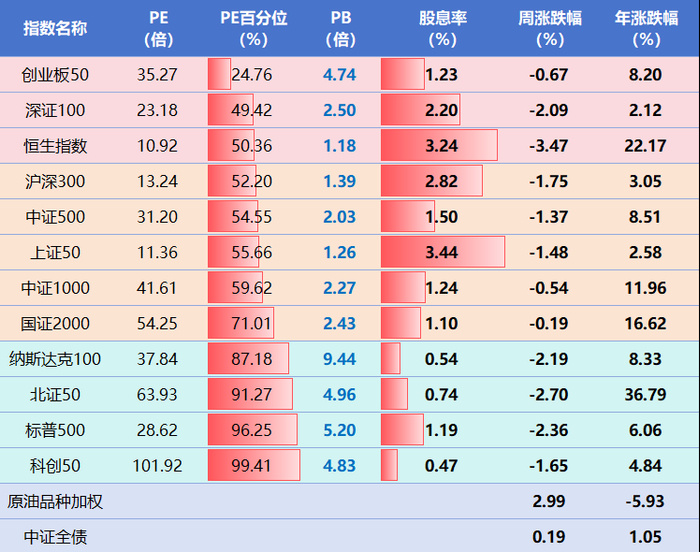Select the 科创50 PE value 101.92
Screen dimensions: 700x552
point(157,466)
